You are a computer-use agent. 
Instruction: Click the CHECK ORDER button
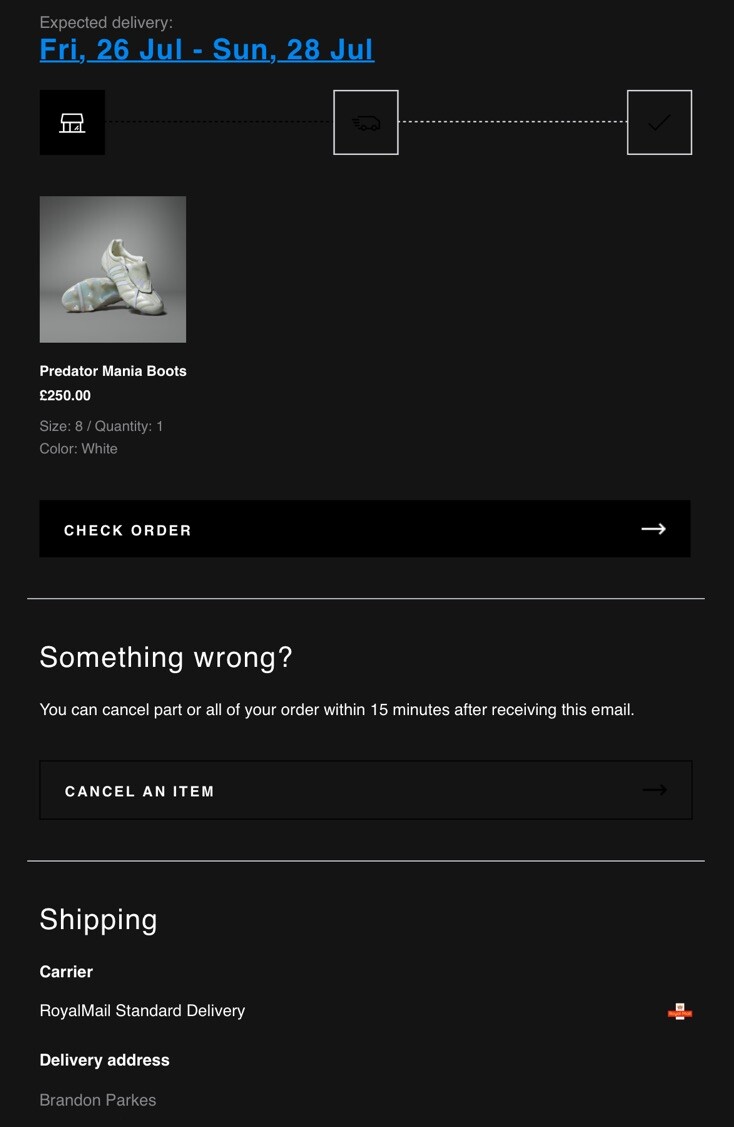pos(365,529)
